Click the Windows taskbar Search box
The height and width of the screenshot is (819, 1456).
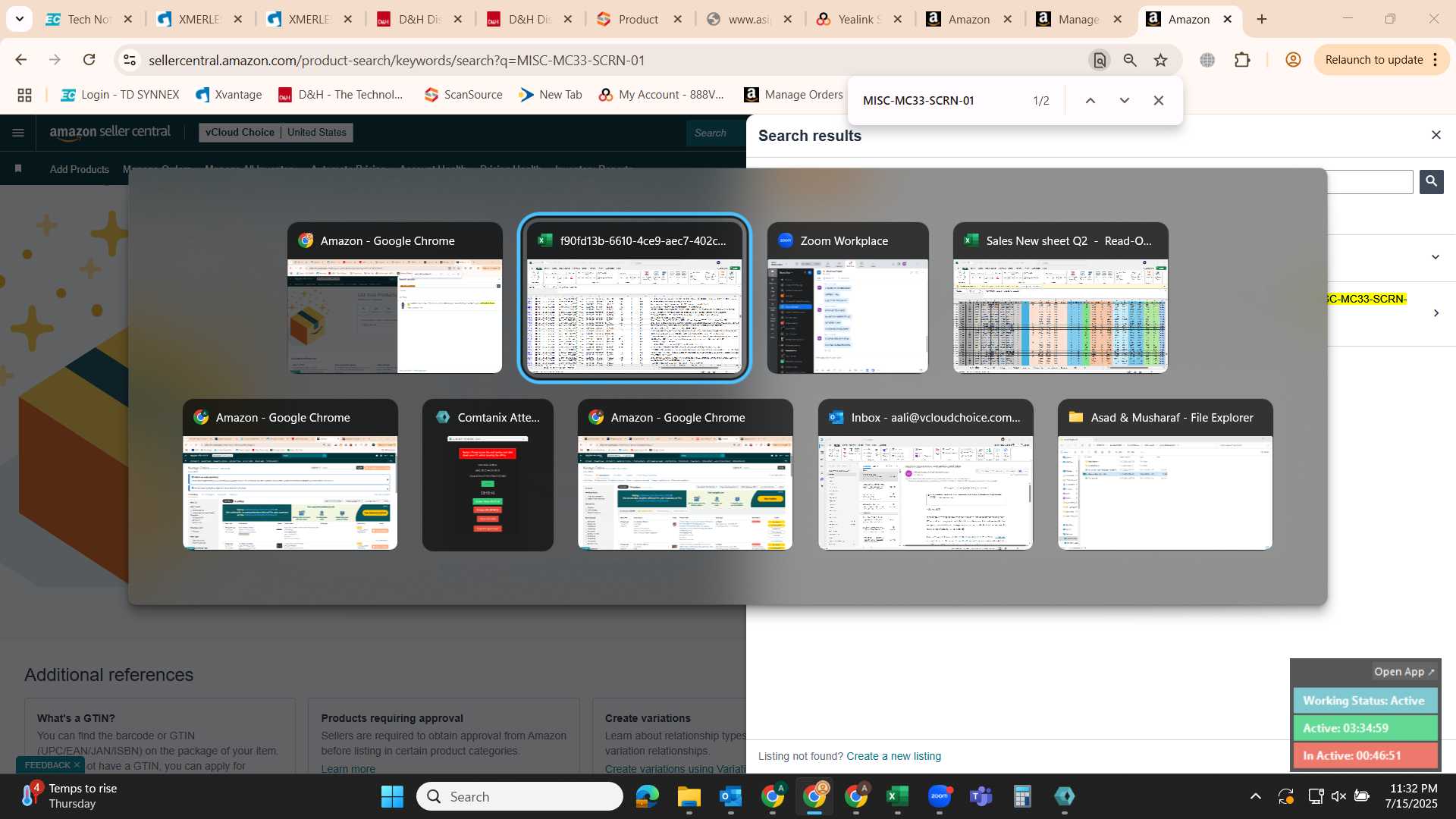click(x=519, y=796)
